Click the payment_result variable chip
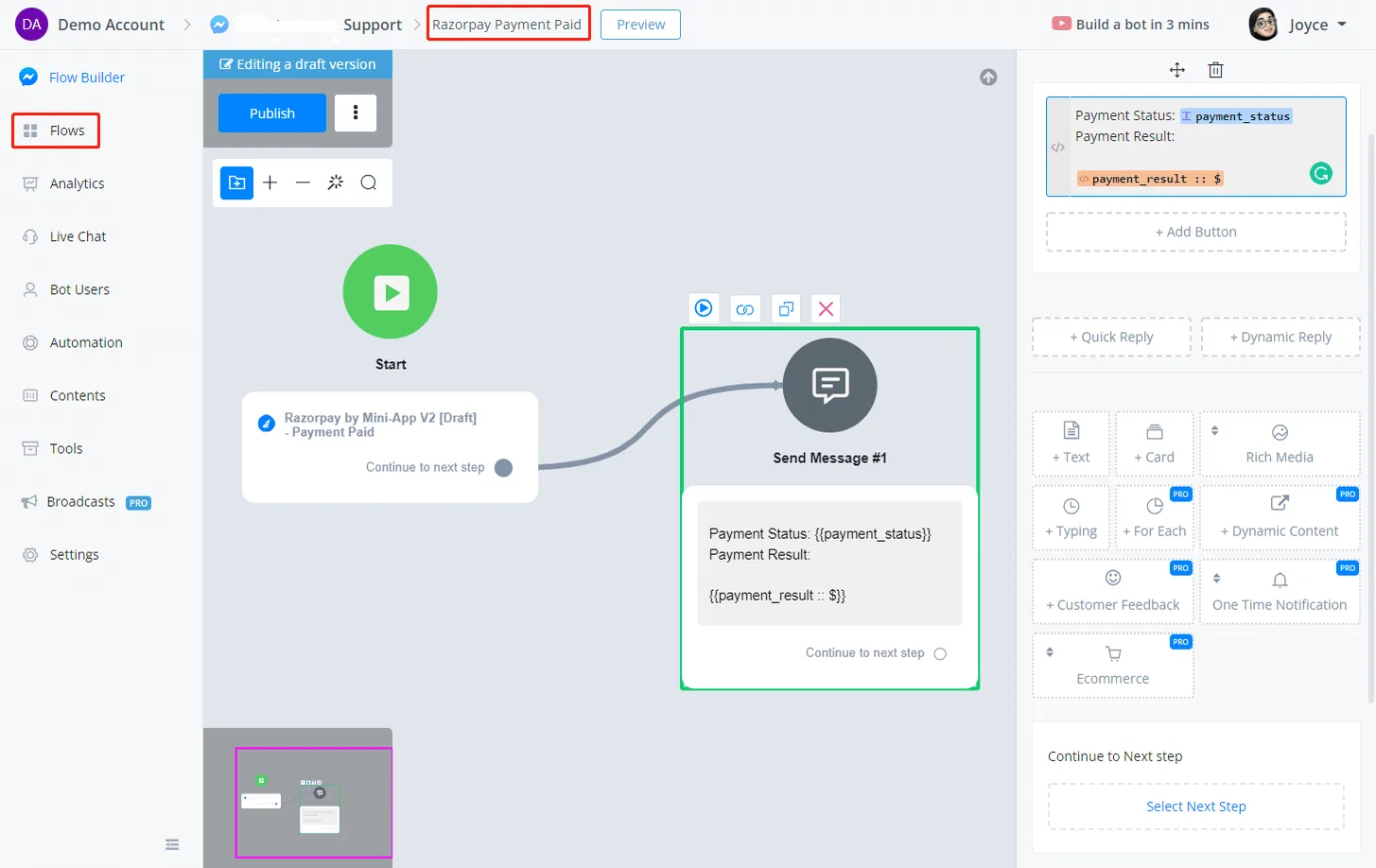The width and height of the screenshot is (1376, 868). click(1150, 179)
